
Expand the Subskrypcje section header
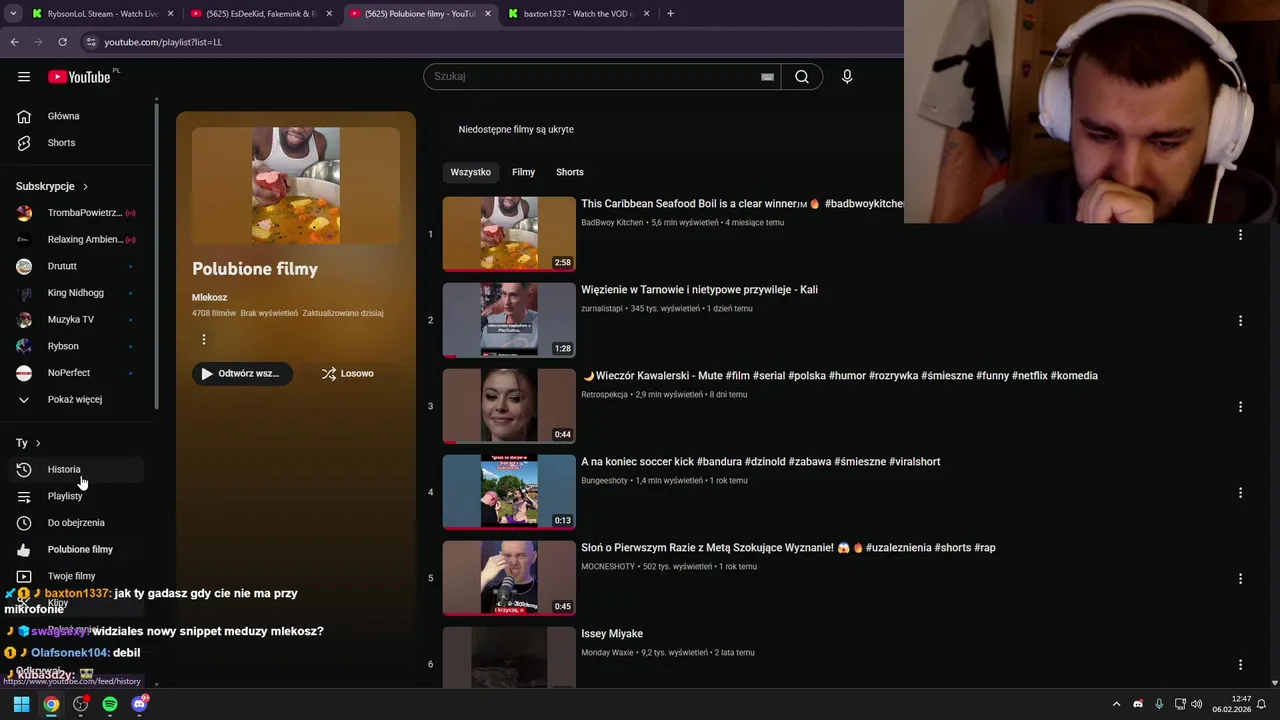[x=52, y=186]
